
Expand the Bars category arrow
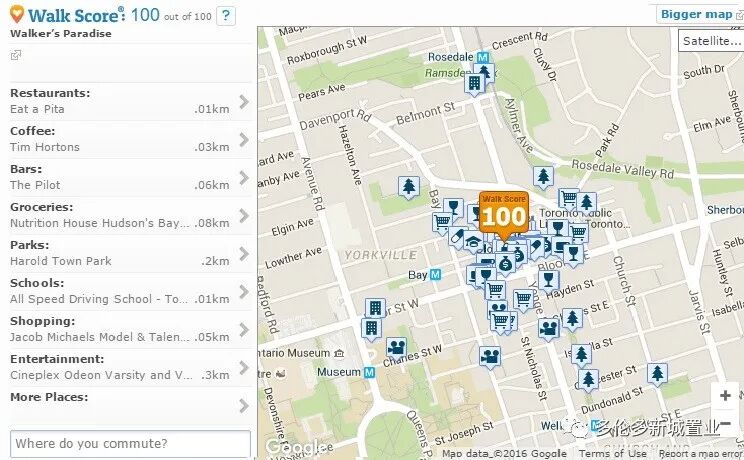point(244,178)
